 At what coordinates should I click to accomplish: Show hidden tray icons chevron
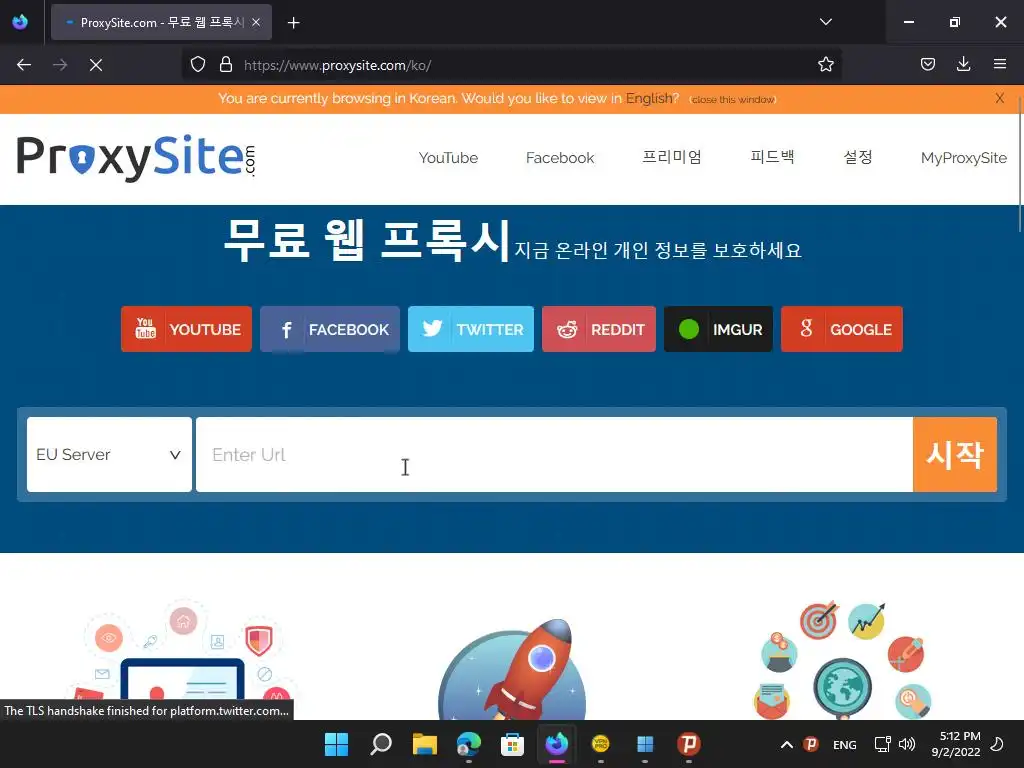(x=786, y=744)
